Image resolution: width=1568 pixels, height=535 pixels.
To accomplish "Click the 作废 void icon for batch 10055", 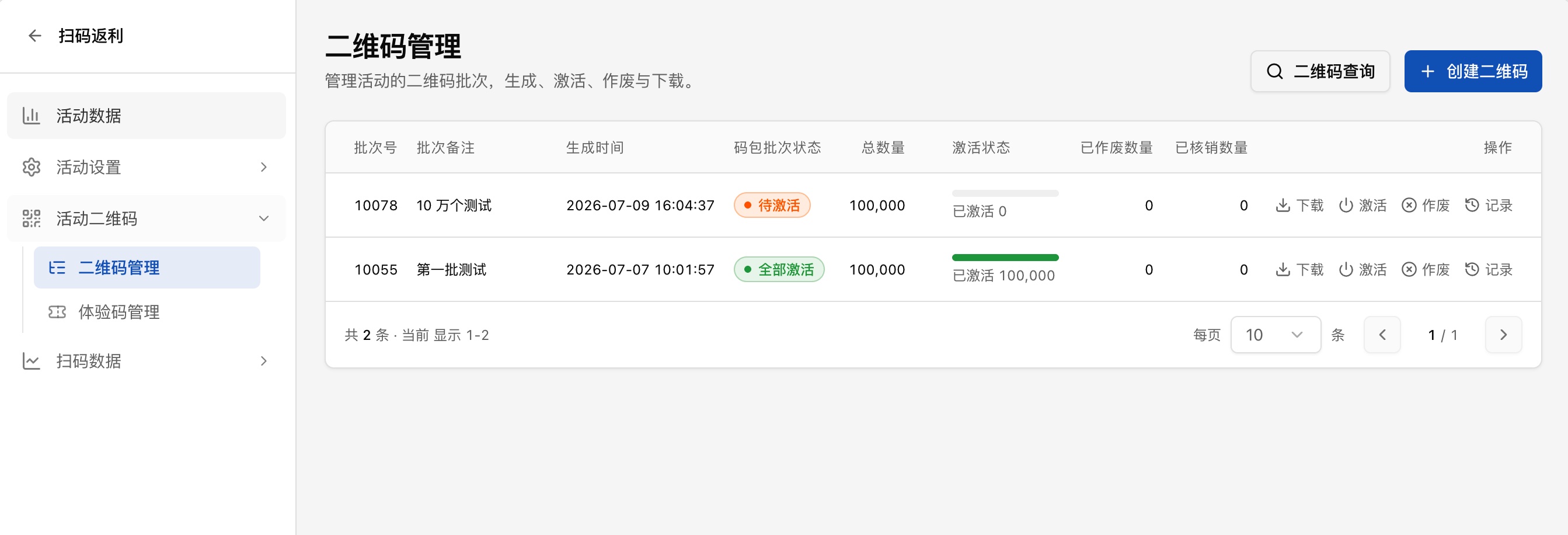I will click(x=1409, y=269).
